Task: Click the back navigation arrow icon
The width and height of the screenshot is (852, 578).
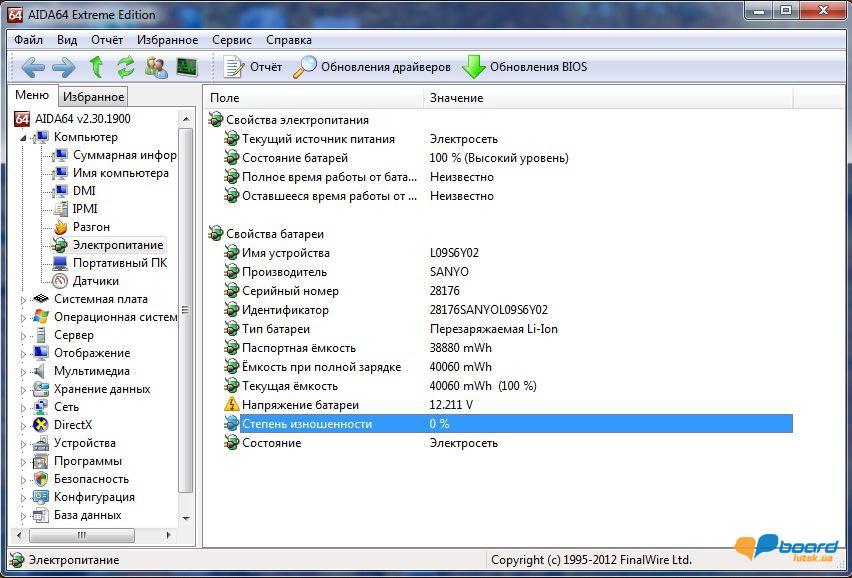Action: click(33, 67)
